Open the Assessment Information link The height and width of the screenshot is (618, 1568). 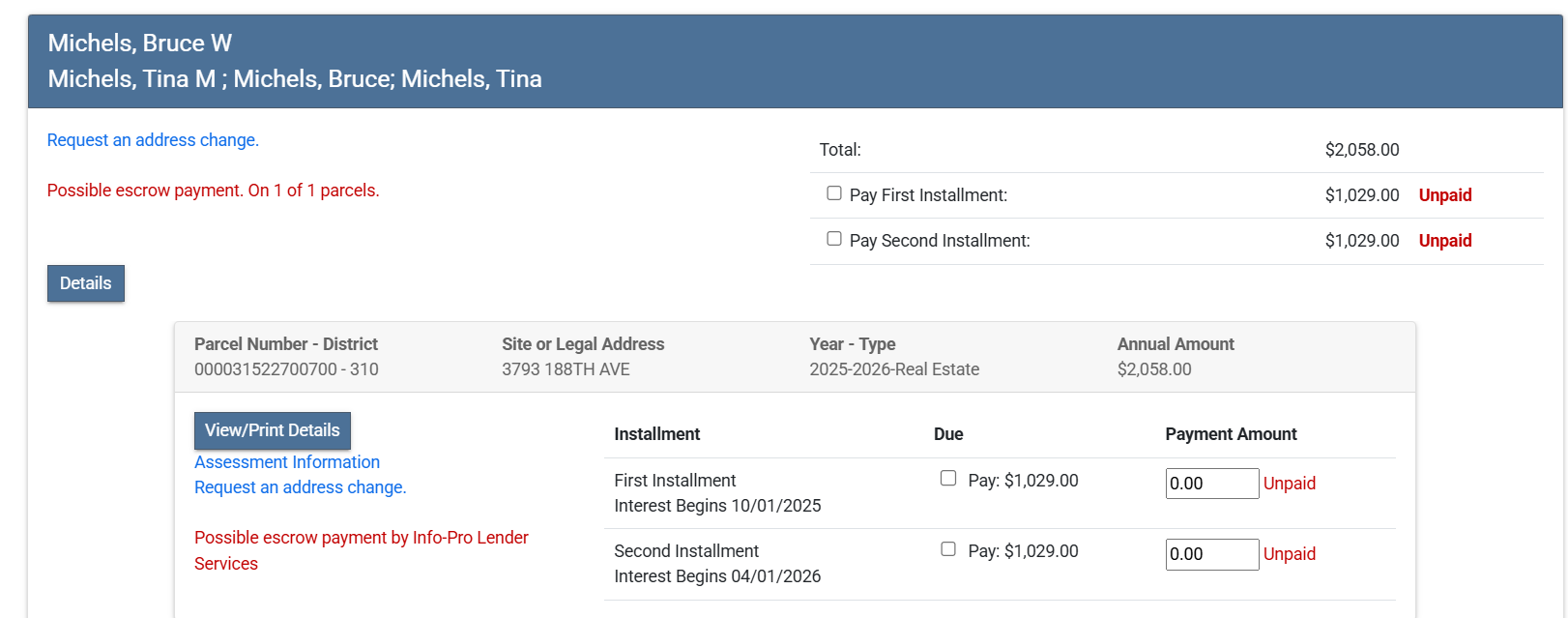287,462
